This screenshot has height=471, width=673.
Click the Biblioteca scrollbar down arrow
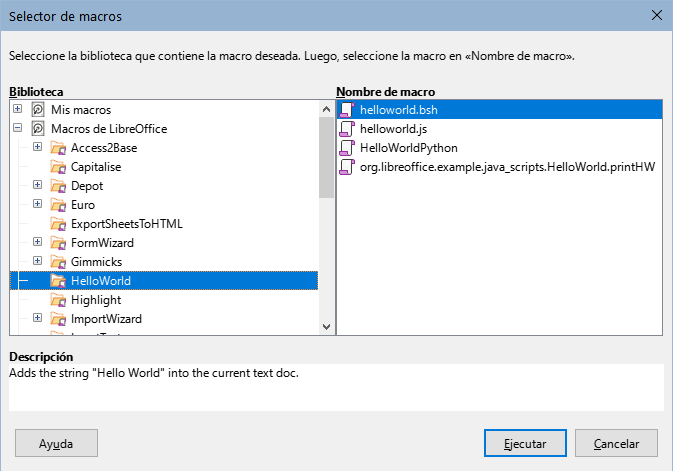pos(327,327)
